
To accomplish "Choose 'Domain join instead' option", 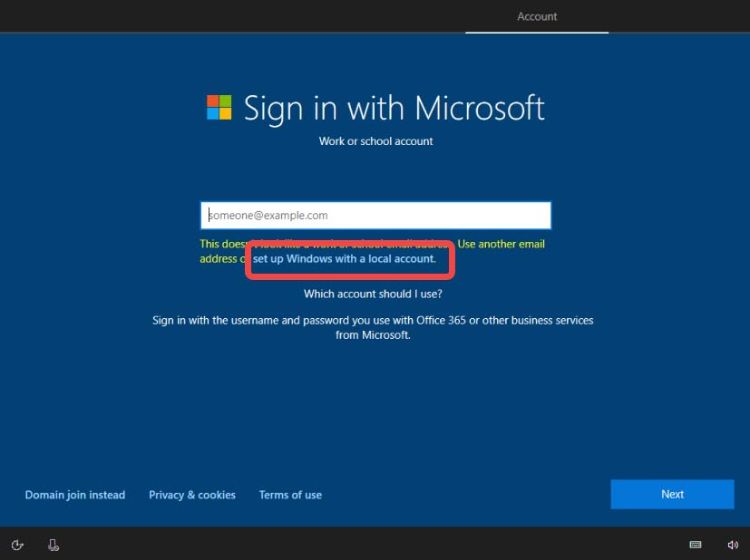I will click(x=75, y=494).
